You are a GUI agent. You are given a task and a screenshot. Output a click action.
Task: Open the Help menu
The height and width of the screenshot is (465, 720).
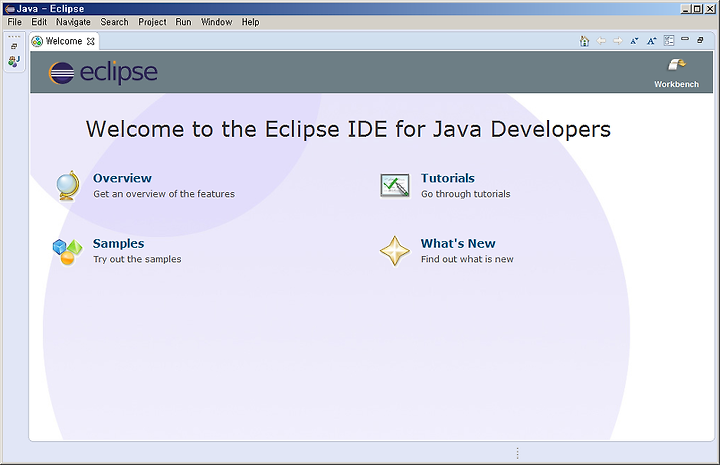[250, 22]
